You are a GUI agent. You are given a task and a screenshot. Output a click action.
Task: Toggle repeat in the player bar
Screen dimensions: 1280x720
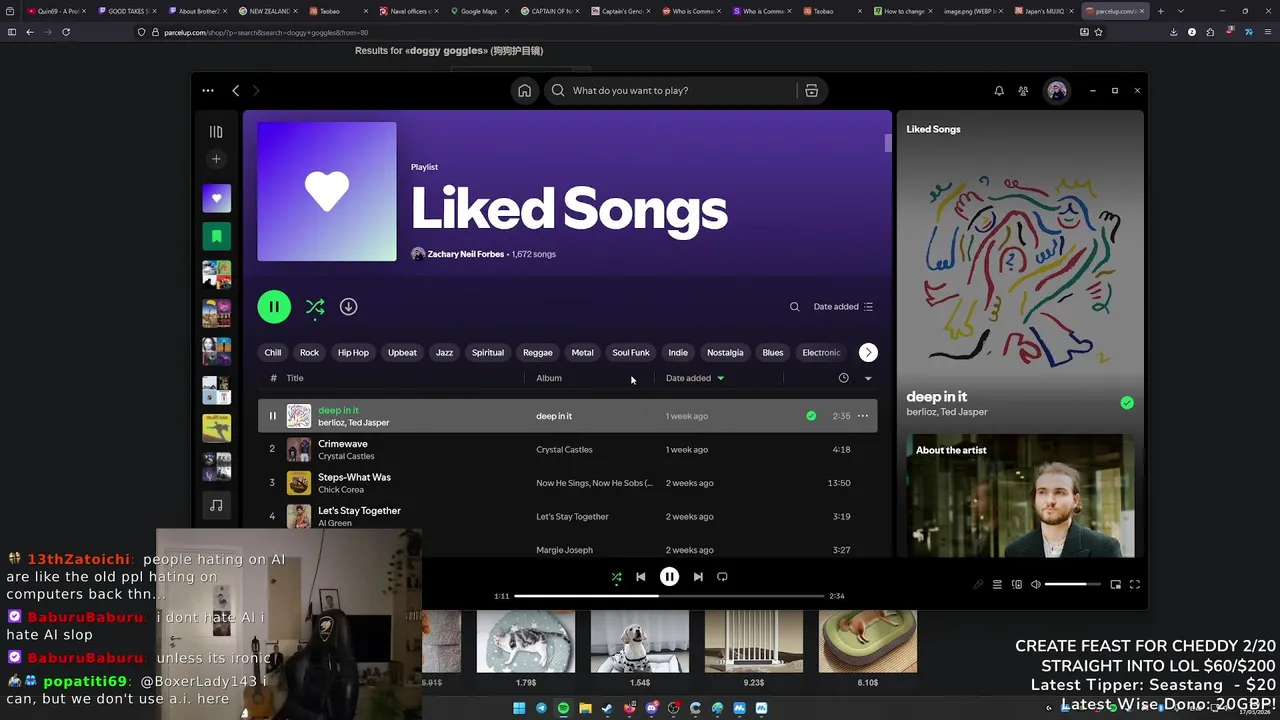coord(722,577)
